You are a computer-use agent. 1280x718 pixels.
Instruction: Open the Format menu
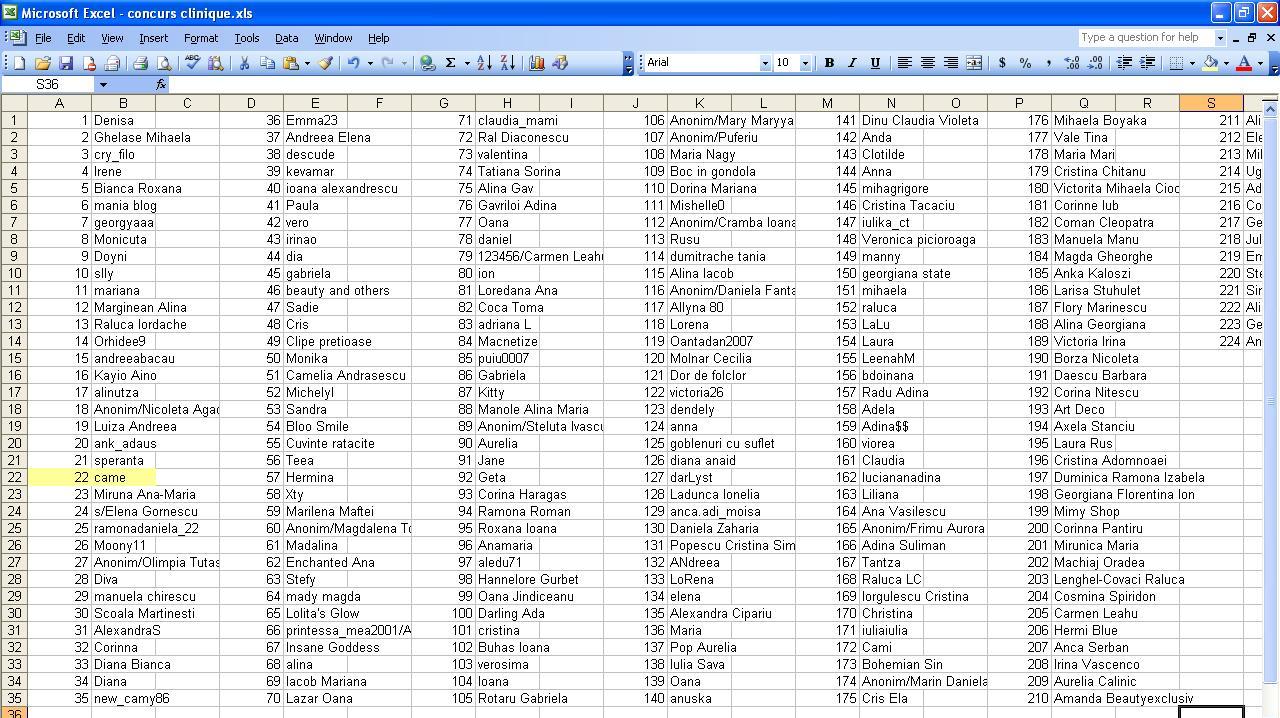point(201,38)
